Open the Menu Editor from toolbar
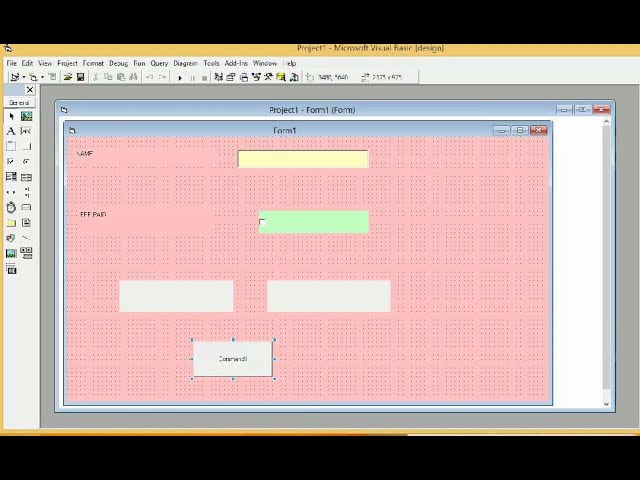The image size is (640, 480). (53, 77)
